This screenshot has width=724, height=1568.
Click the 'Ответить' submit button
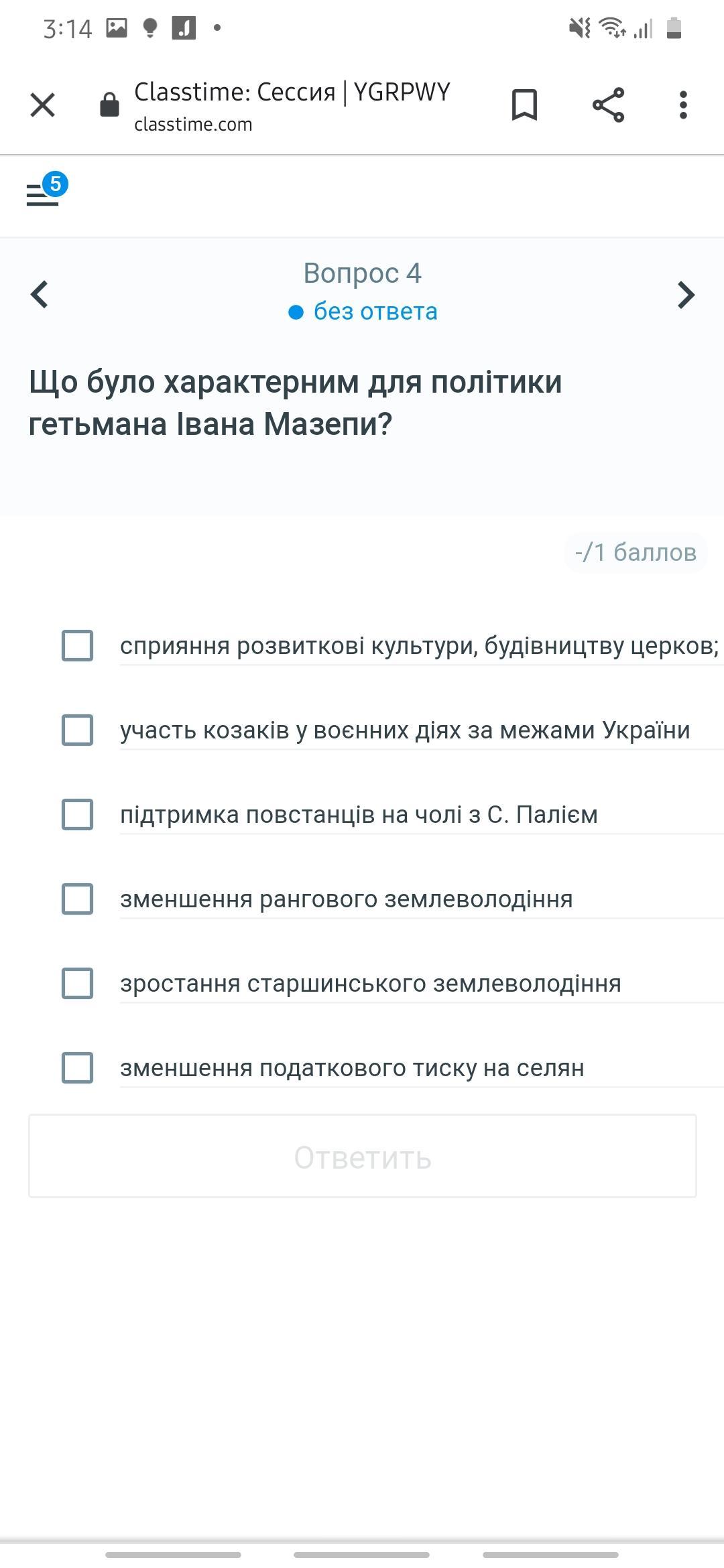[x=363, y=1156]
